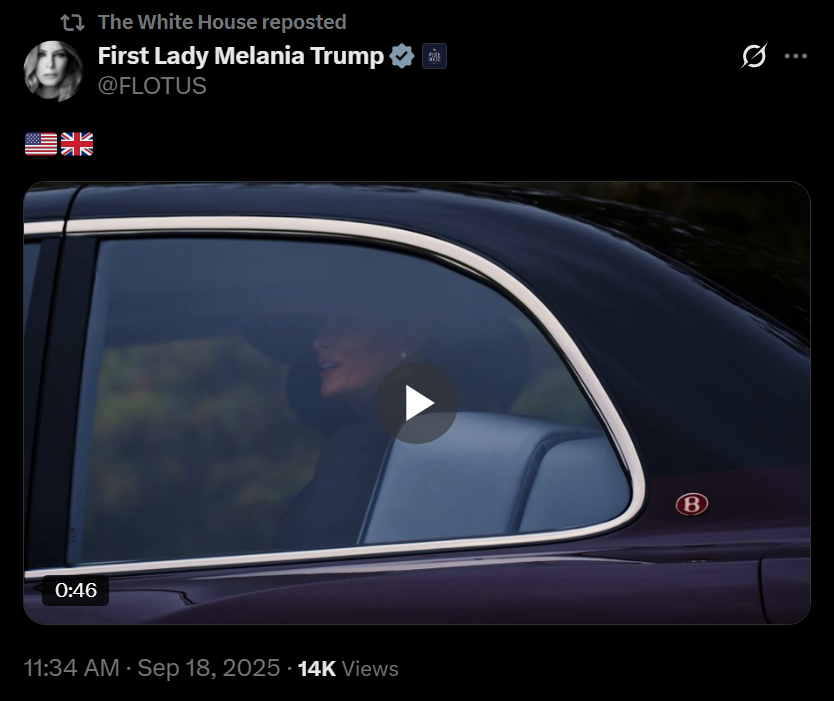This screenshot has width=834, height=701.
Task: Click the Sep 18, 2025 date text
Action: tap(208, 669)
